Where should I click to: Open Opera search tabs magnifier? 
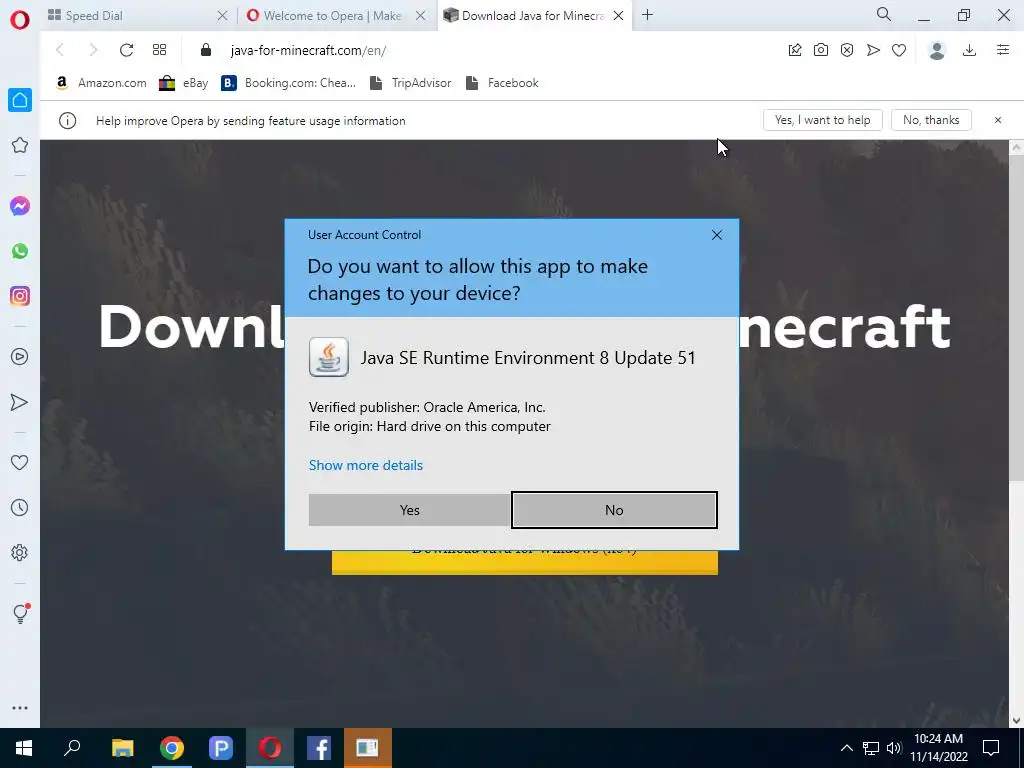[x=884, y=14]
